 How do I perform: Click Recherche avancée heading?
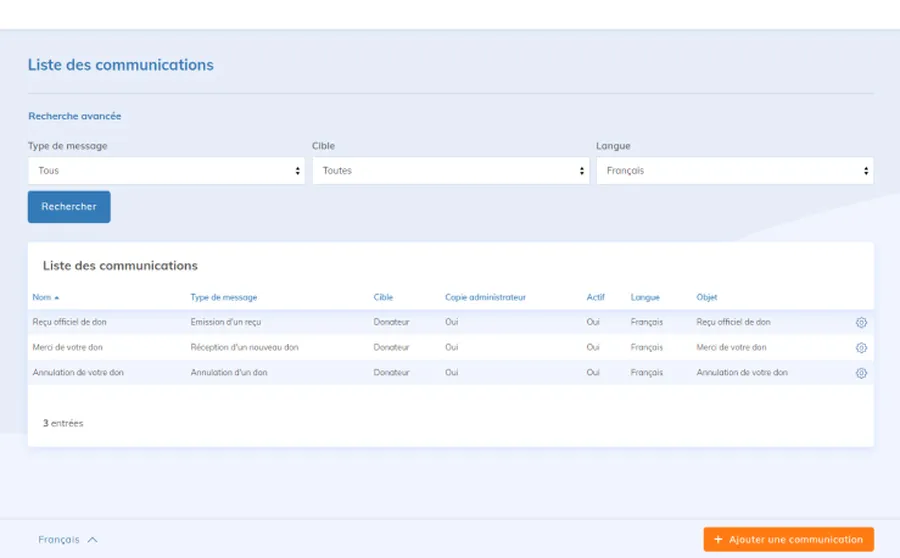pyautogui.click(x=75, y=117)
